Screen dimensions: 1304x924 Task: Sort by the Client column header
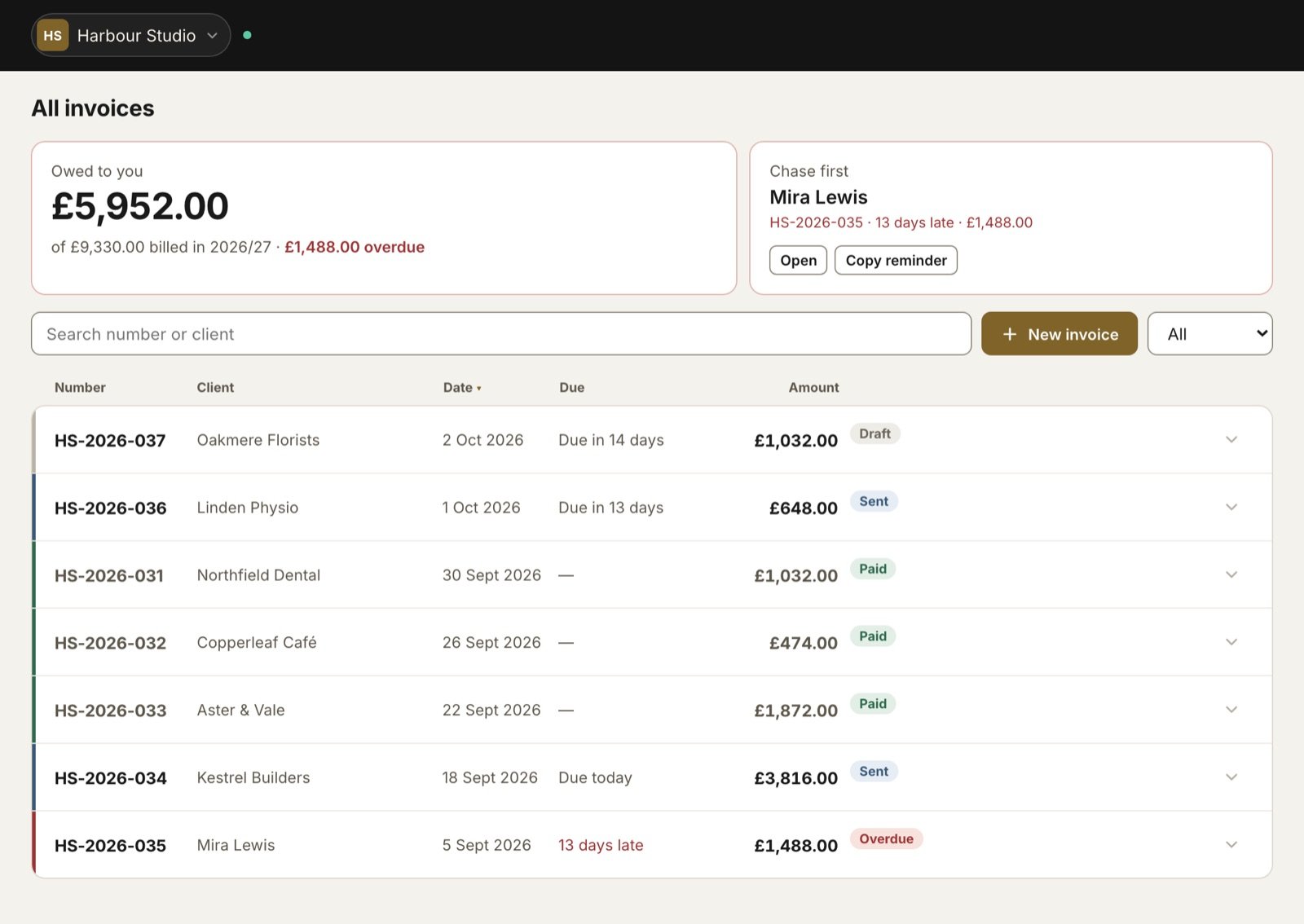[x=215, y=387]
